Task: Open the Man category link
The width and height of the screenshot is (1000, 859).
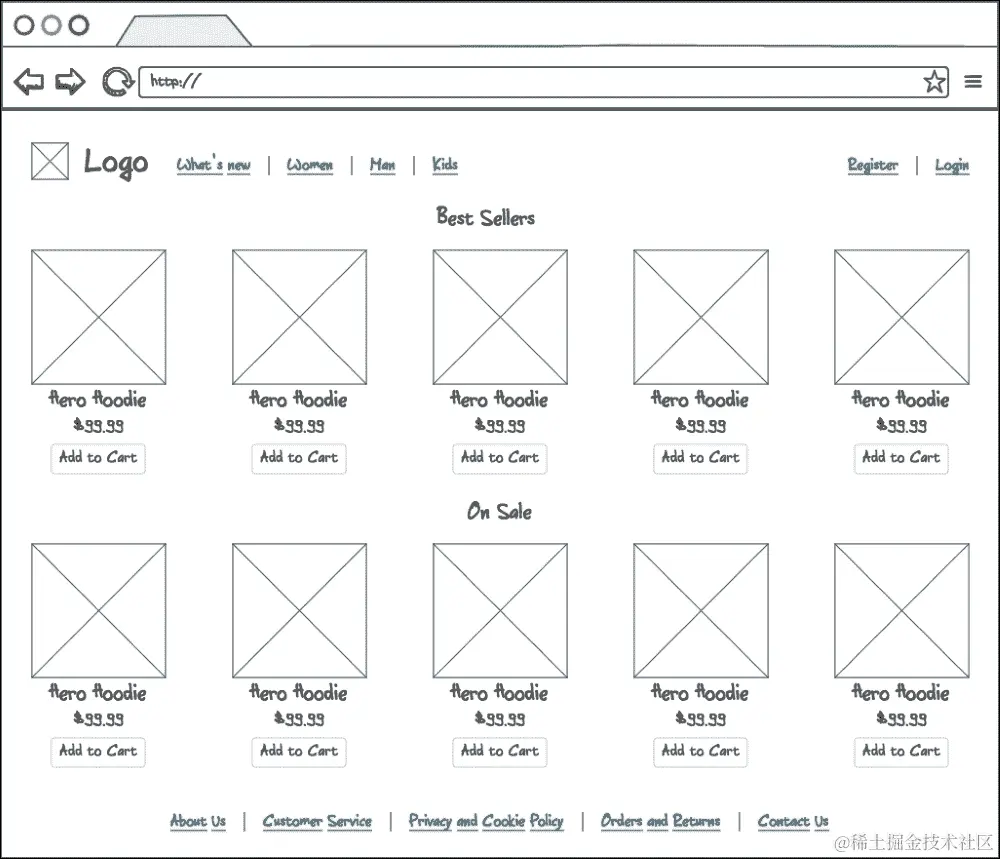Action: tap(382, 165)
